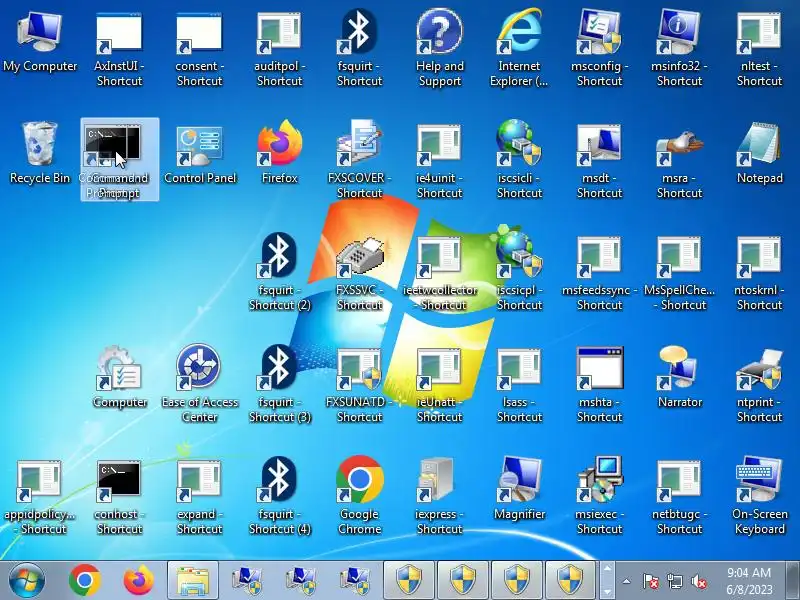Select the ieetwcollector shortcut icon
Screen dimensions: 800x600
pyautogui.click(x=440, y=273)
